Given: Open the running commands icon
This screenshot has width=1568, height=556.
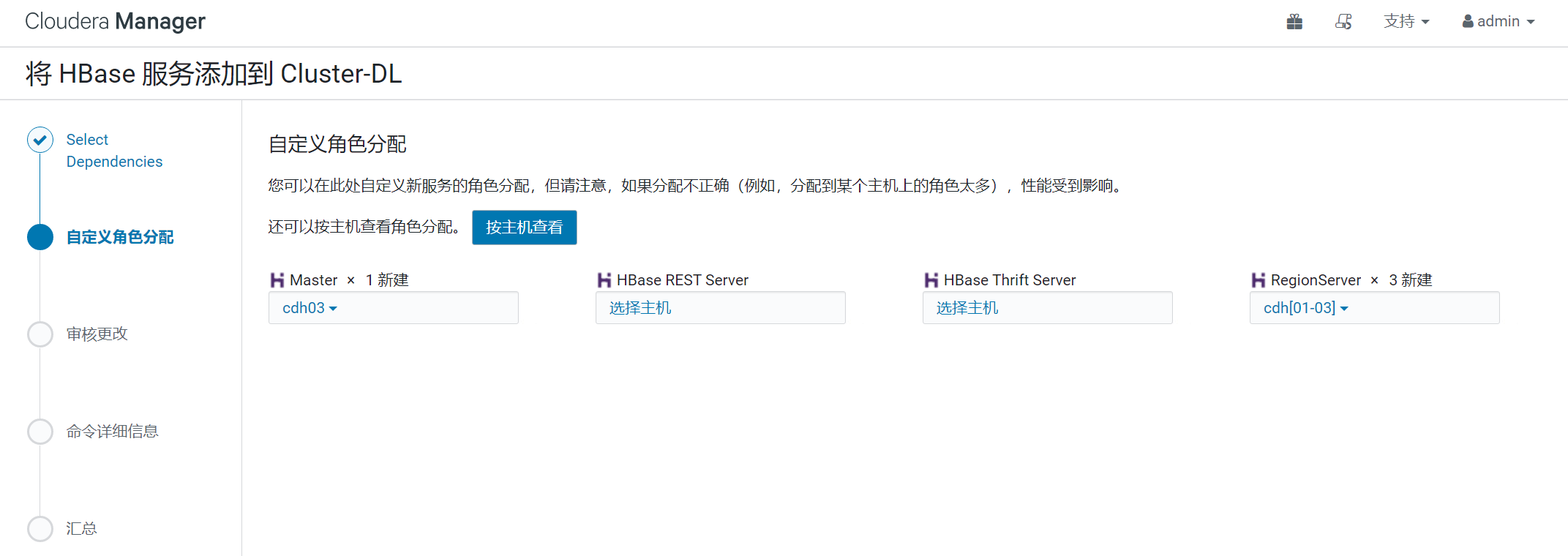Looking at the screenshot, I should pyautogui.click(x=1343, y=21).
